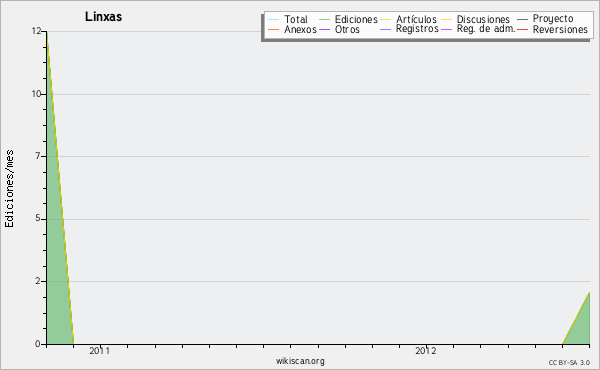Click the Discusiones legend entry
Viewport: 600px width, 370px height.
[x=483, y=19]
